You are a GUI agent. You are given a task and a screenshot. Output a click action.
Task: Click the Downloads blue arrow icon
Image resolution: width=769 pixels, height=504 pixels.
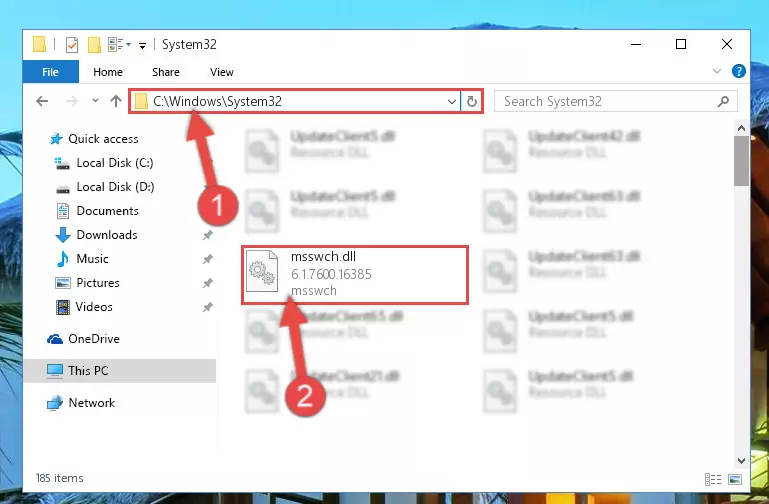[63, 235]
